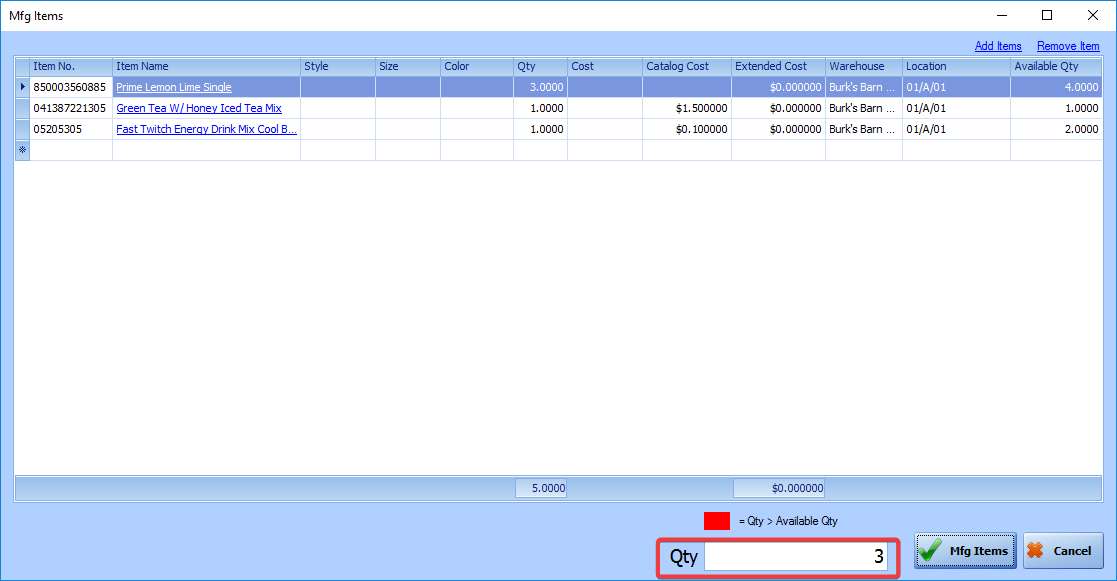Click the Qty input field at bottom

pyautogui.click(x=795, y=557)
